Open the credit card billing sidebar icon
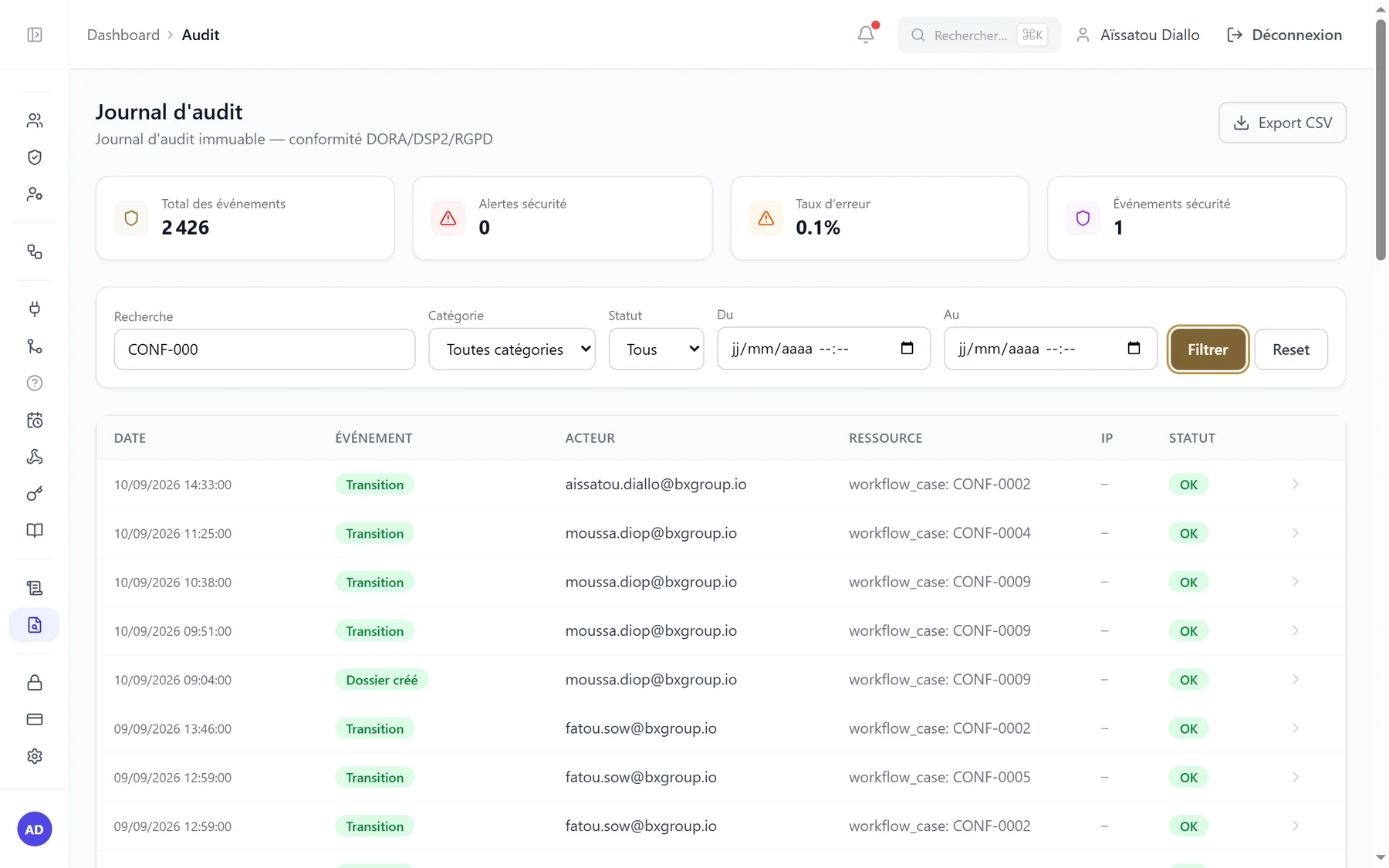1389x868 pixels. coord(35,719)
